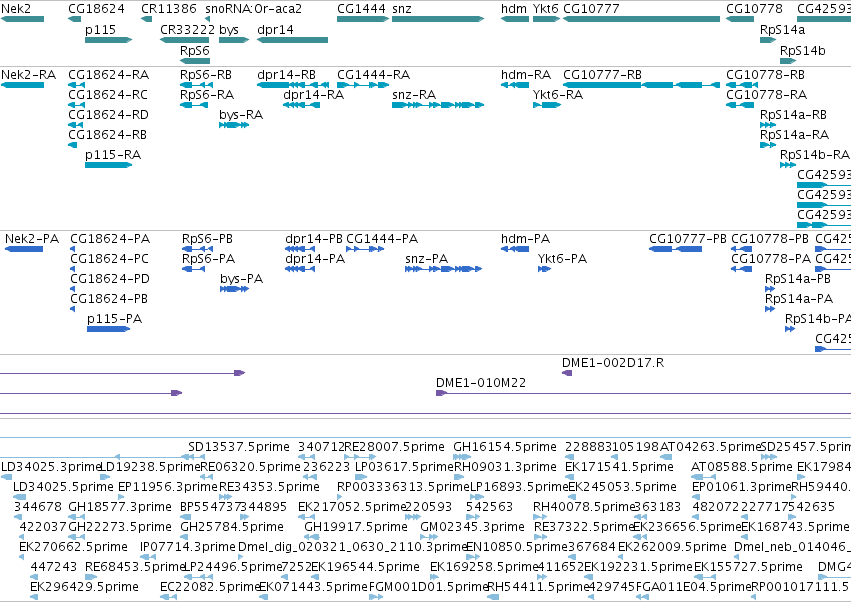Select the CG10778 gene label
The height and width of the screenshot is (602, 851).
tap(754, 9)
